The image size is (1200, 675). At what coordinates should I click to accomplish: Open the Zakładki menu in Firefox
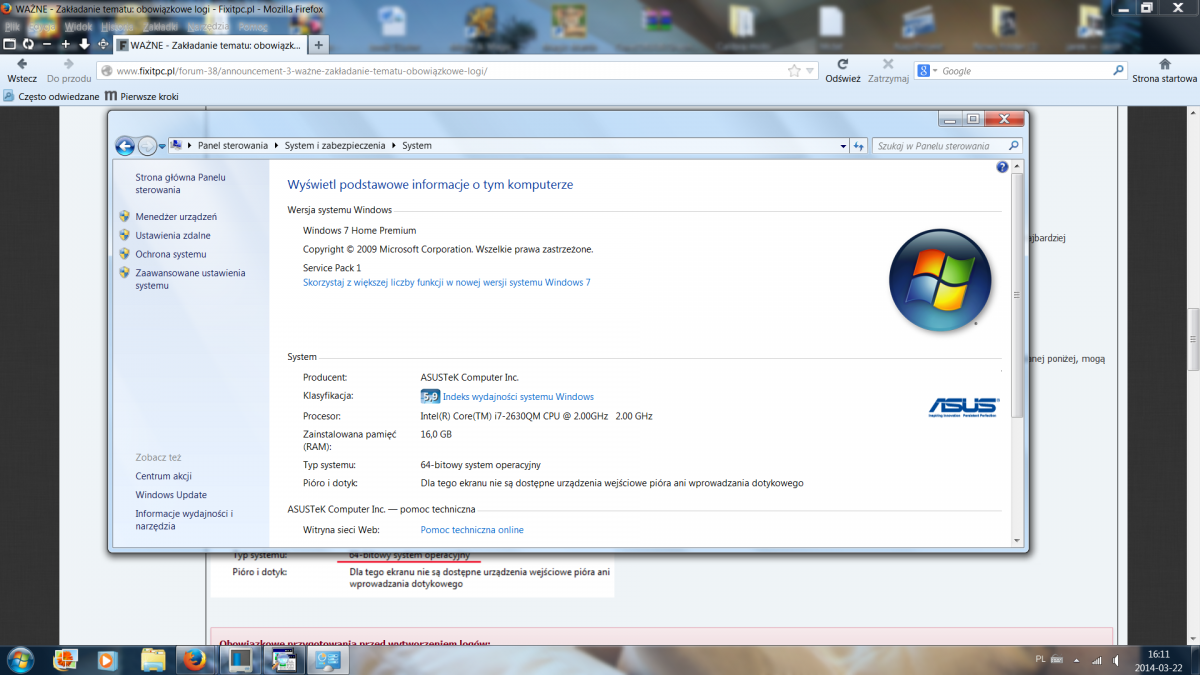pyautogui.click(x=161, y=27)
